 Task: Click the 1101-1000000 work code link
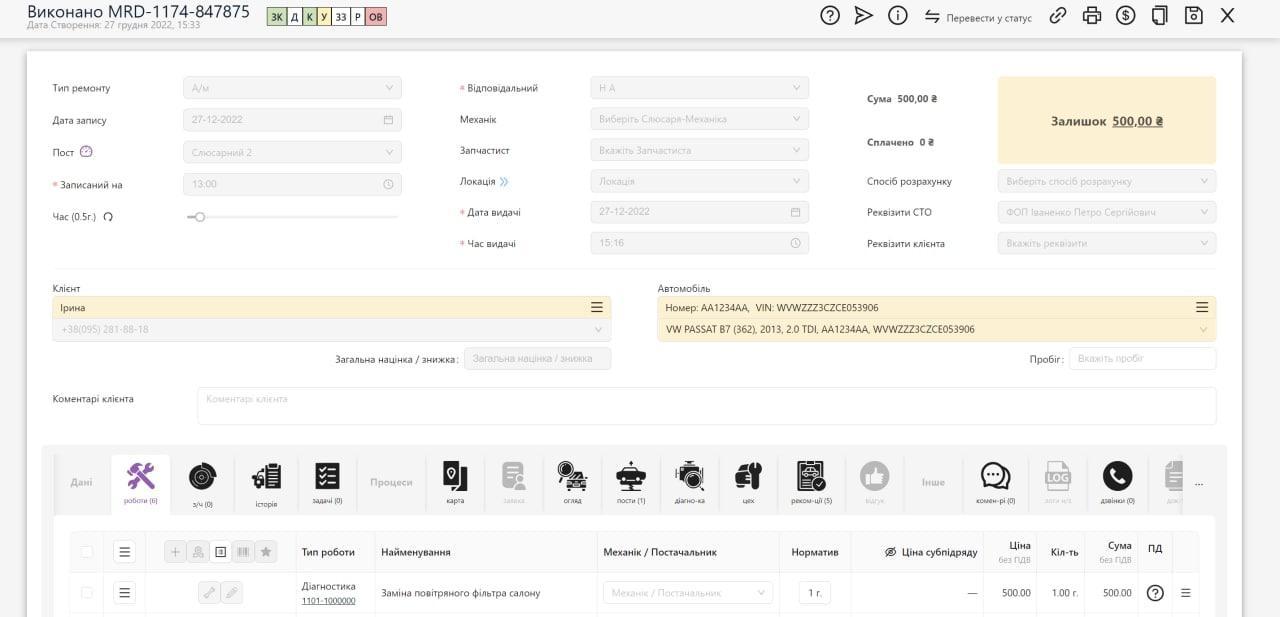pos(328,601)
